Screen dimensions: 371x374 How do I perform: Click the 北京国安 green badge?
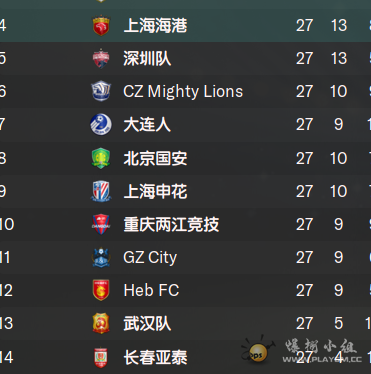click(x=101, y=158)
